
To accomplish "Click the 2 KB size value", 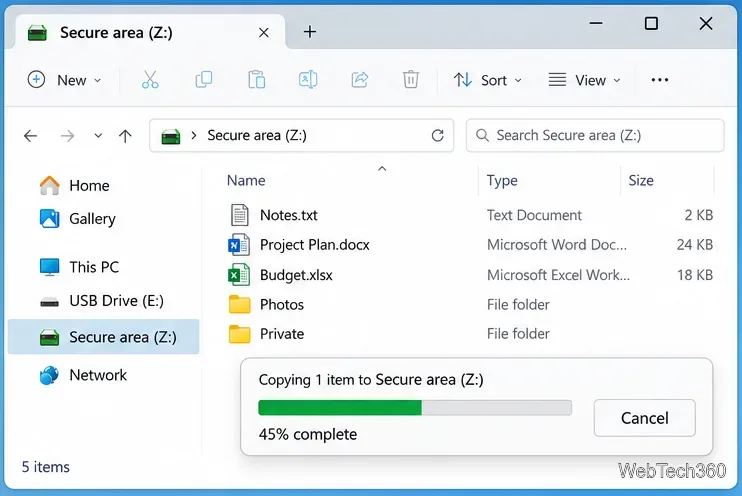I will click(698, 215).
